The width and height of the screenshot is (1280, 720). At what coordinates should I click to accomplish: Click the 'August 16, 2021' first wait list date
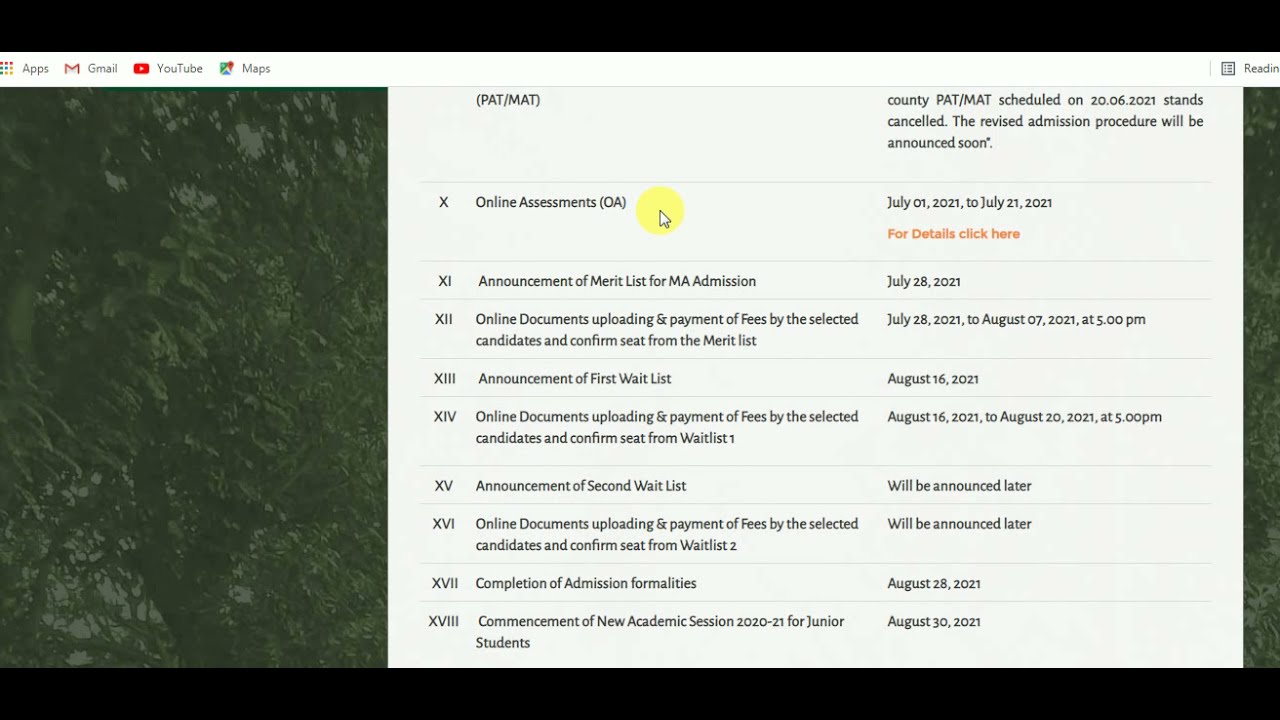point(933,379)
